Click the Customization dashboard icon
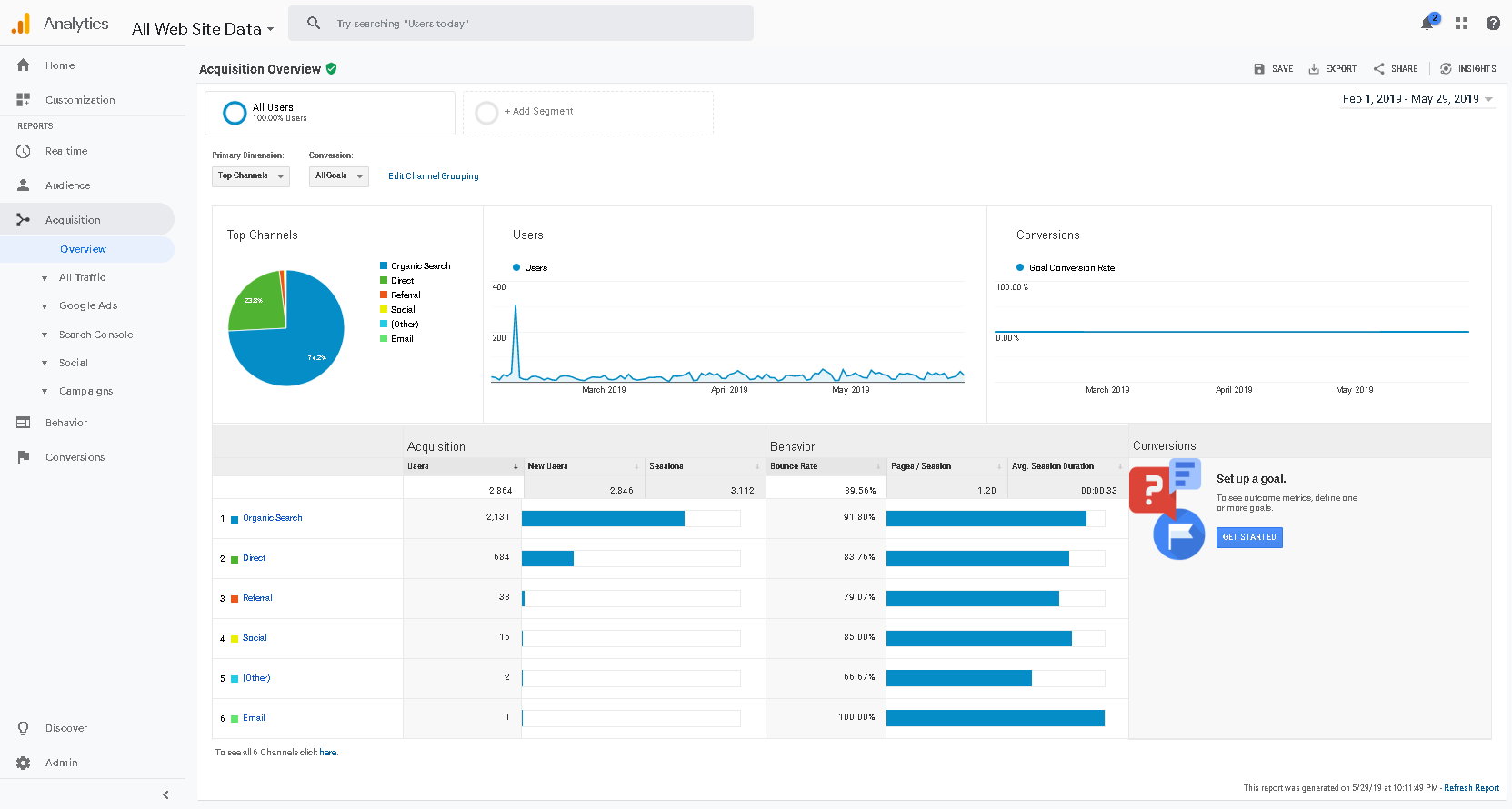The image size is (1512, 809). click(x=24, y=100)
